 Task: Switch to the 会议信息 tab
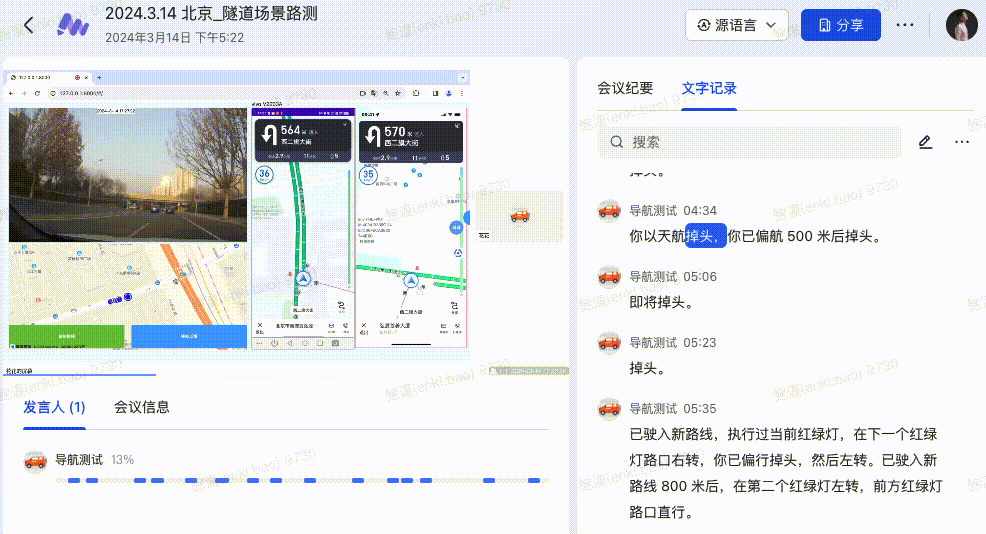[x=141, y=407]
